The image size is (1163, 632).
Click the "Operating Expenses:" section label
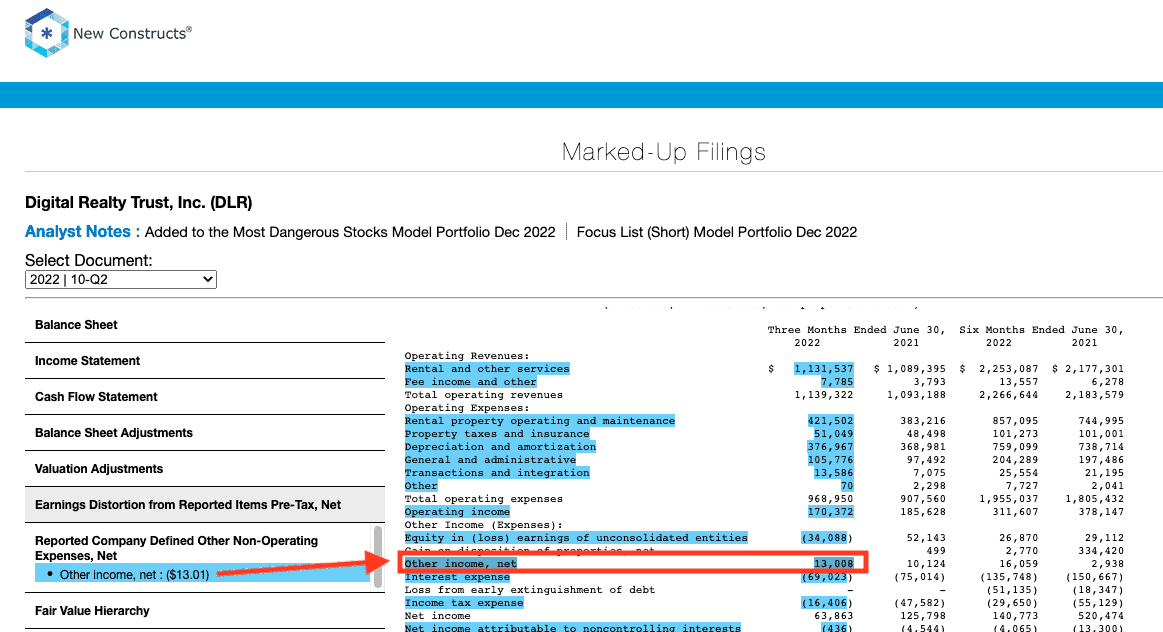click(467, 408)
